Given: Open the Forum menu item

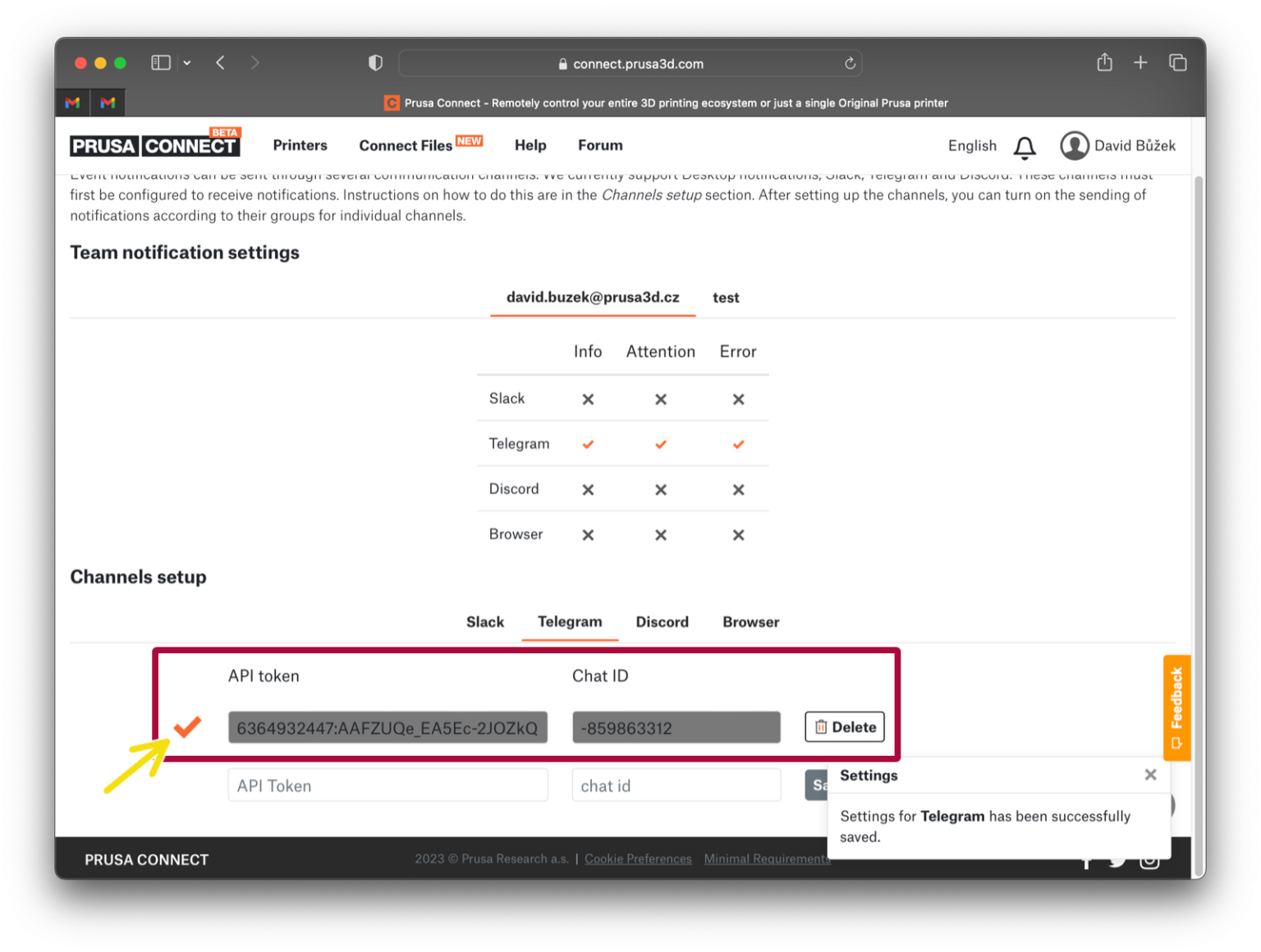Looking at the screenshot, I should pyautogui.click(x=599, y=145).
